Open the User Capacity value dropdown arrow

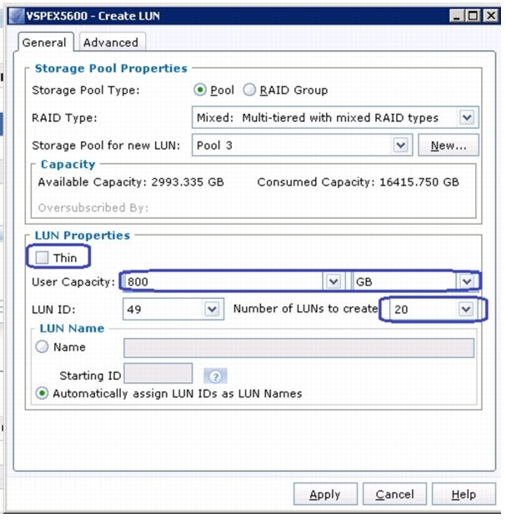[333, 282]
